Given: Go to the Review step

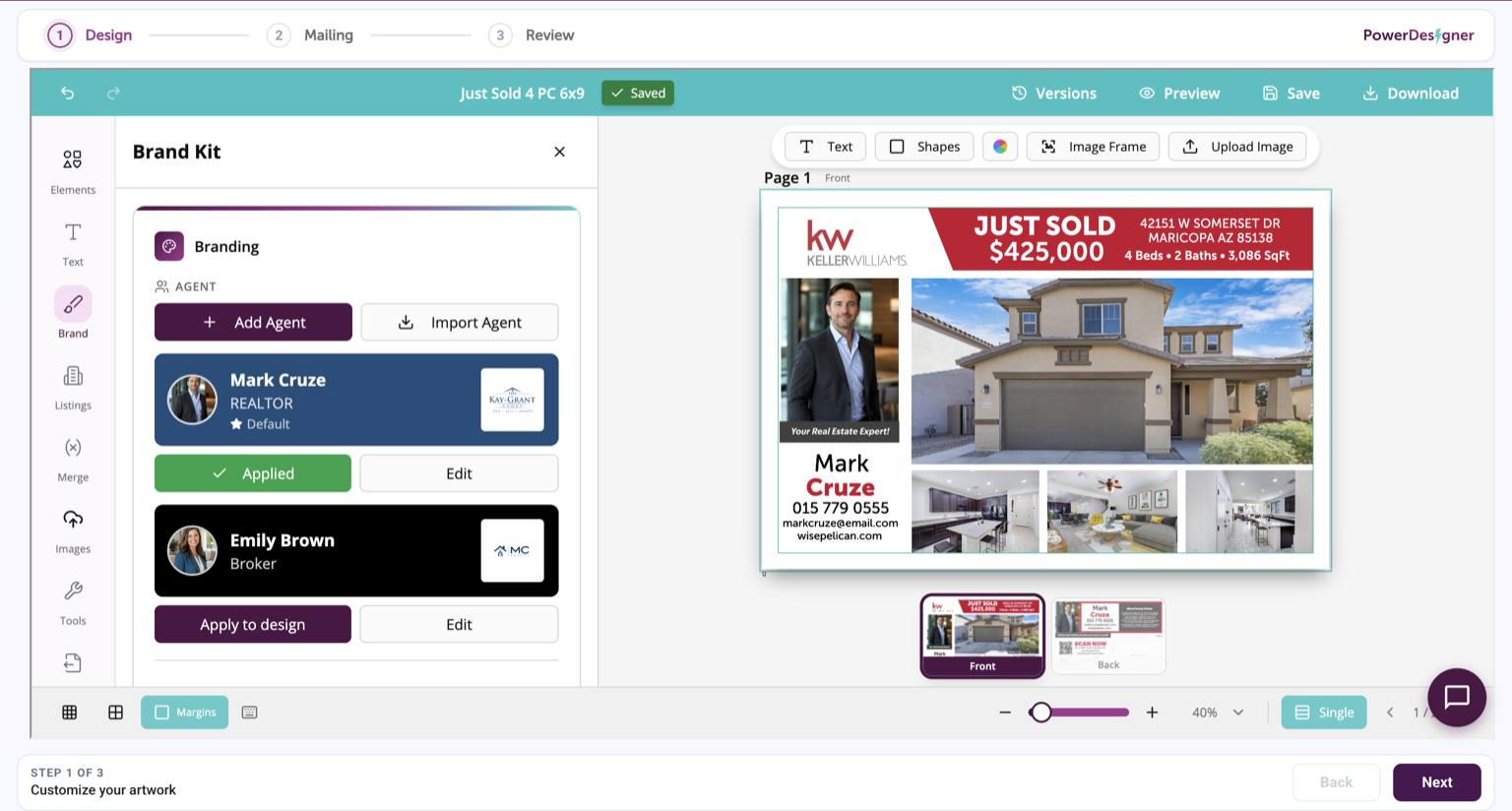Looking at the screenshot, I should coord(532,35).
